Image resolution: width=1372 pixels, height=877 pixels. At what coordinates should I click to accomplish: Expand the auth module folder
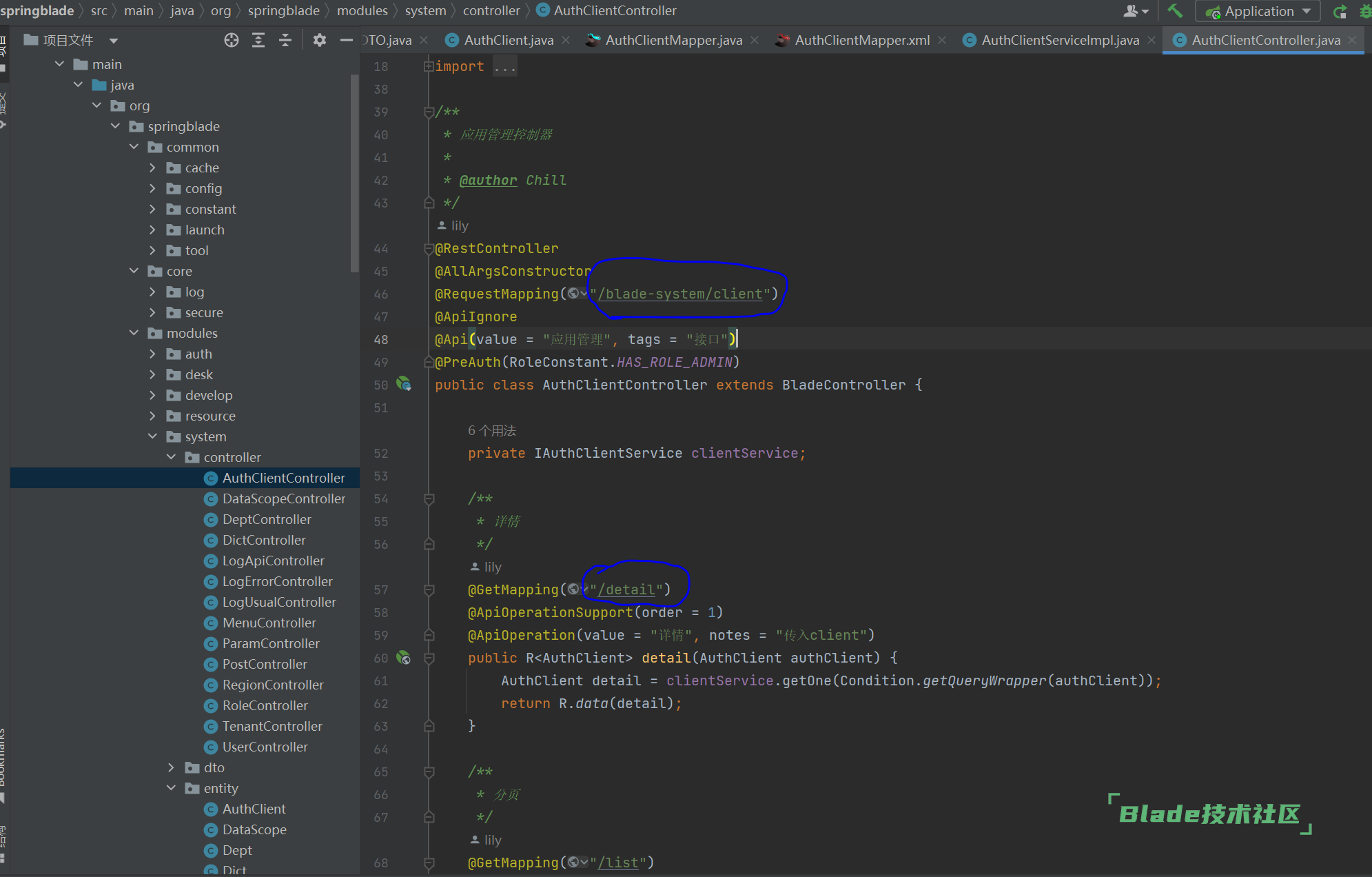click(x=152, y=354)
